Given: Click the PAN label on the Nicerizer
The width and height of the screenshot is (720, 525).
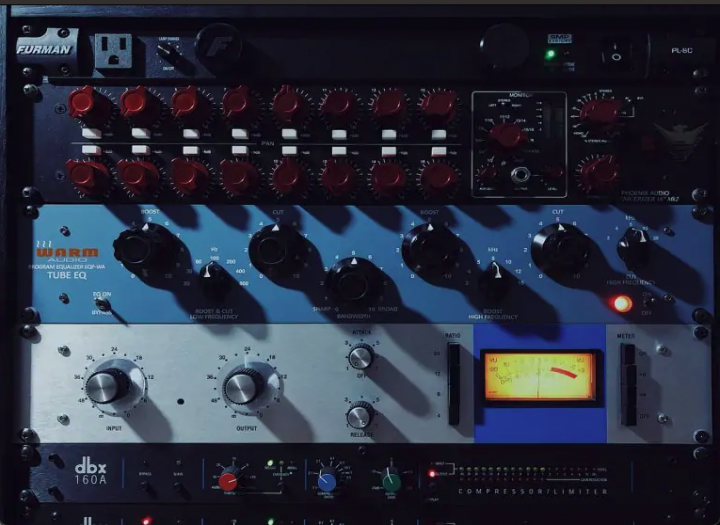Looking at the screenshot, I should coord(267,143).
